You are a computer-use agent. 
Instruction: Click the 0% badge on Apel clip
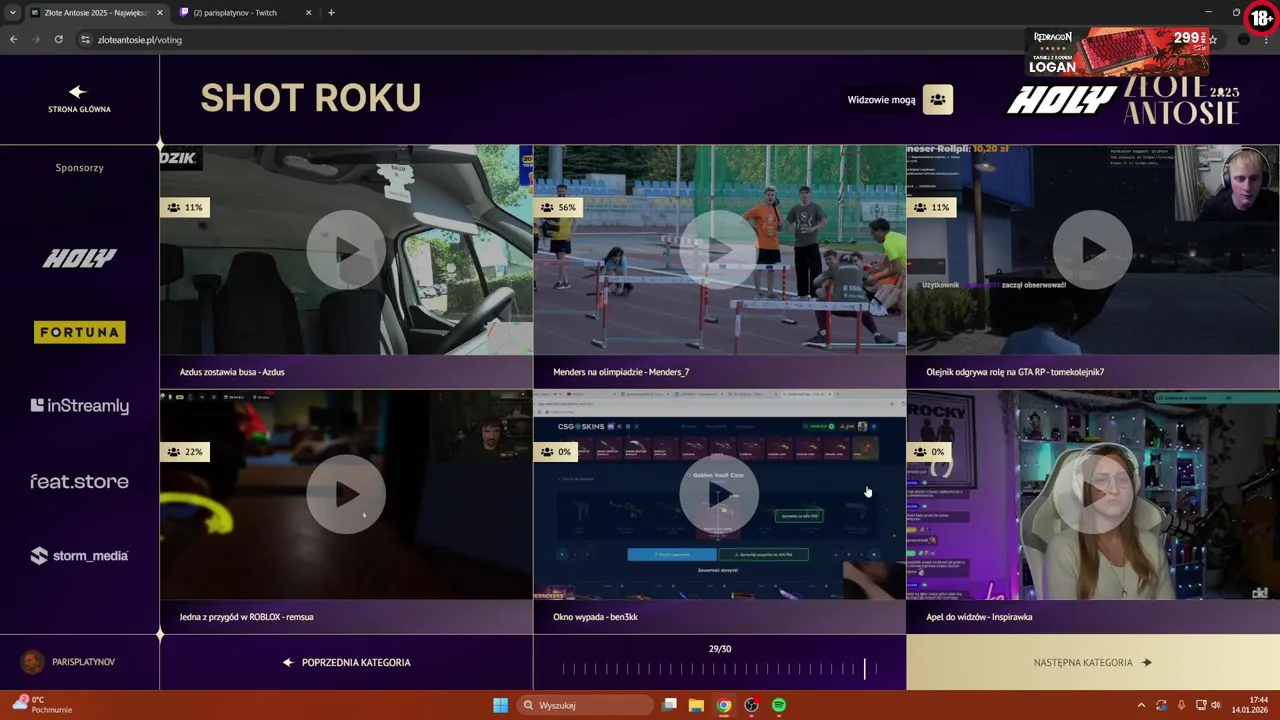pyautogui.click(x=929, y=452)
